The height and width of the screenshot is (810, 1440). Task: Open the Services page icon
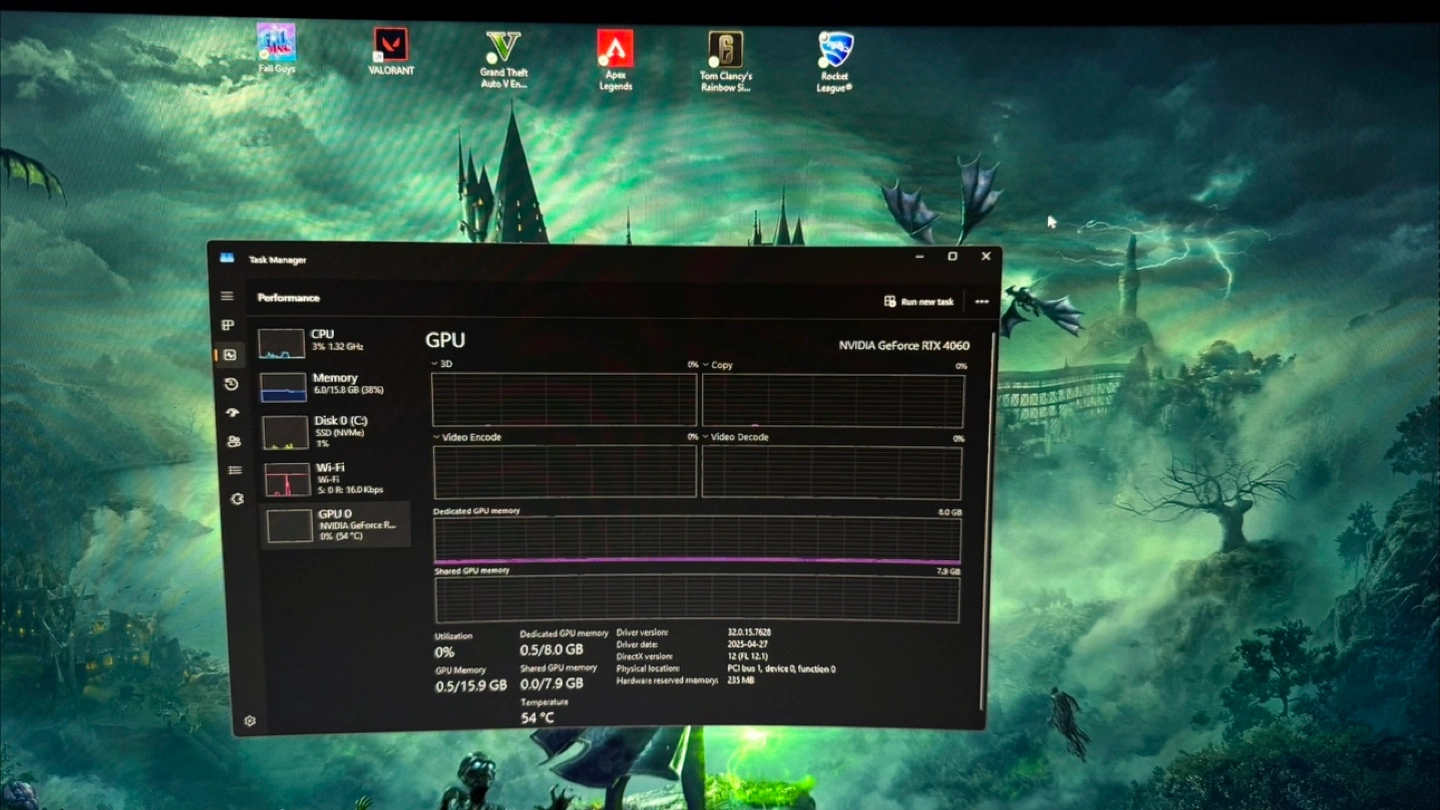click(237, 499)
